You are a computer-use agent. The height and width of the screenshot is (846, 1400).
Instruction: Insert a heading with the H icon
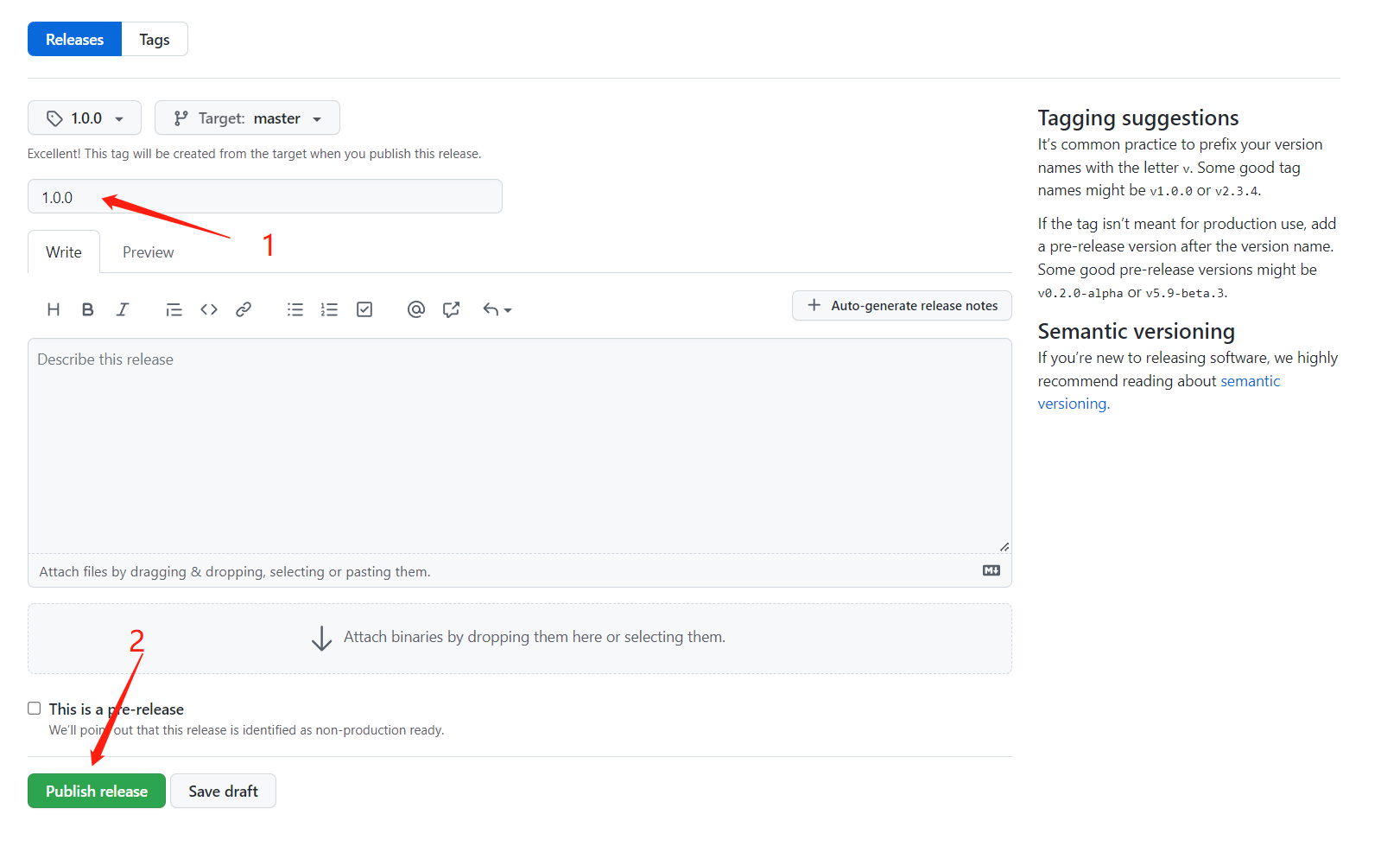(x=54, y=309)
